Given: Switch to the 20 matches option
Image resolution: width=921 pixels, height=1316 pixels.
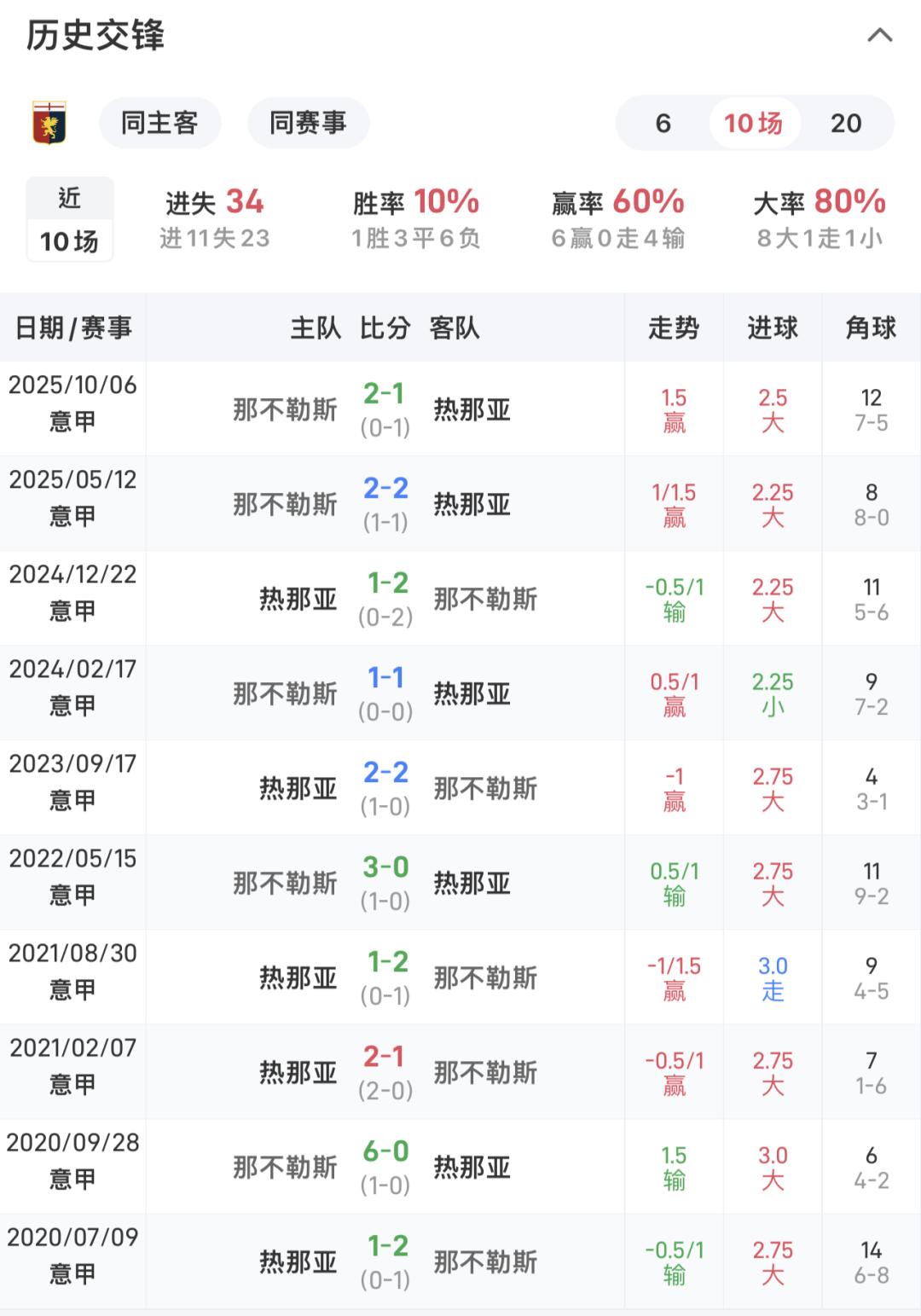Looking at the screenshot, I should [x=846, y=123].
